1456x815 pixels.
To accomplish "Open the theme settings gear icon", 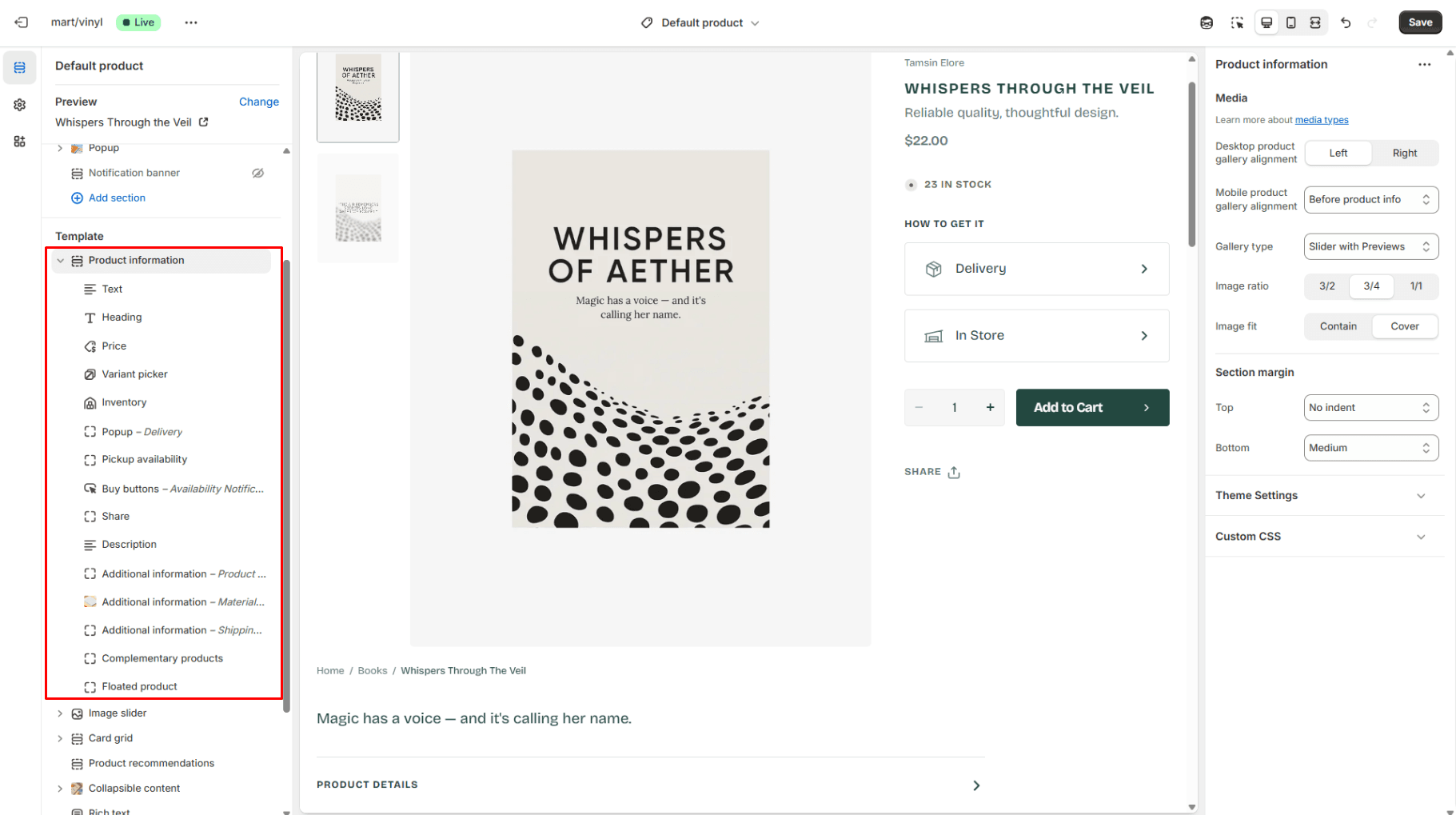I will pyautogui.click(x=20, y=105).
